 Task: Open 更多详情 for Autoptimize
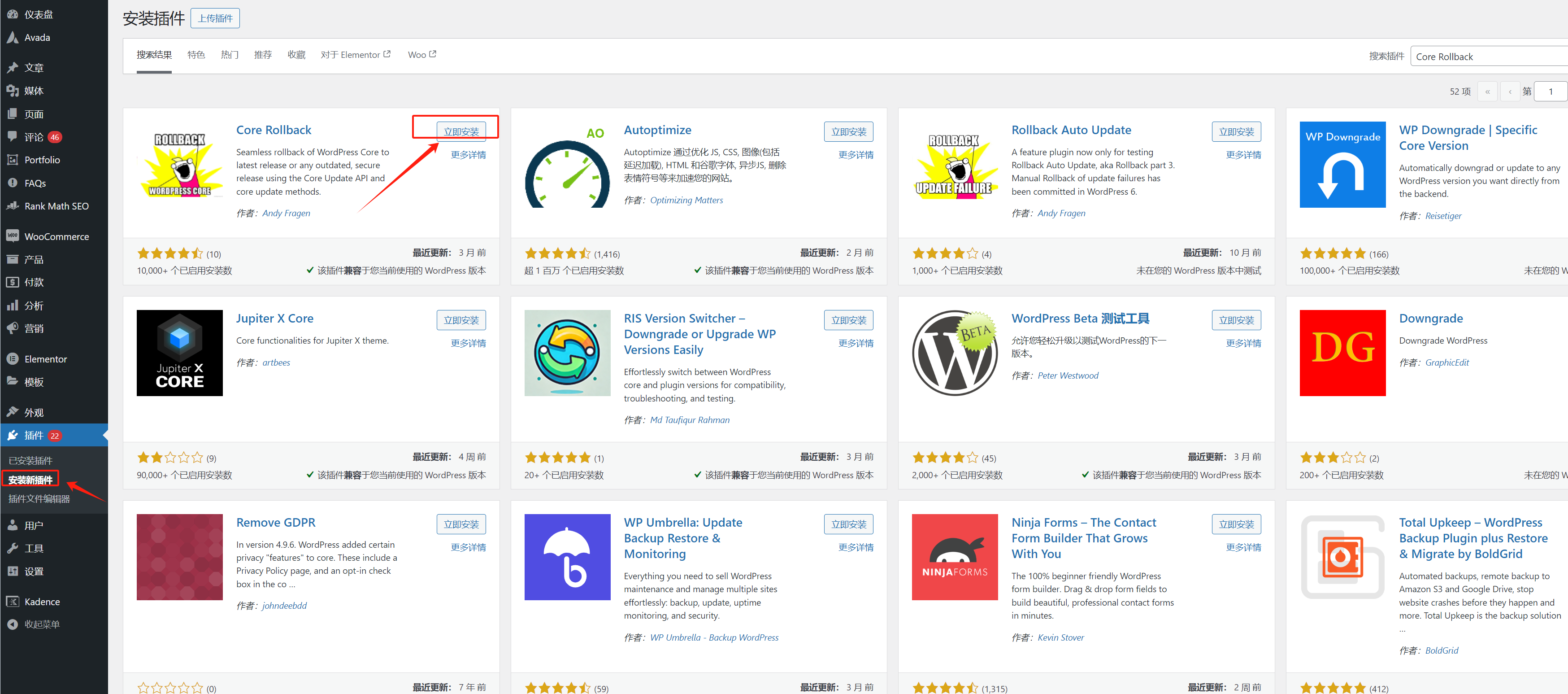855,155
